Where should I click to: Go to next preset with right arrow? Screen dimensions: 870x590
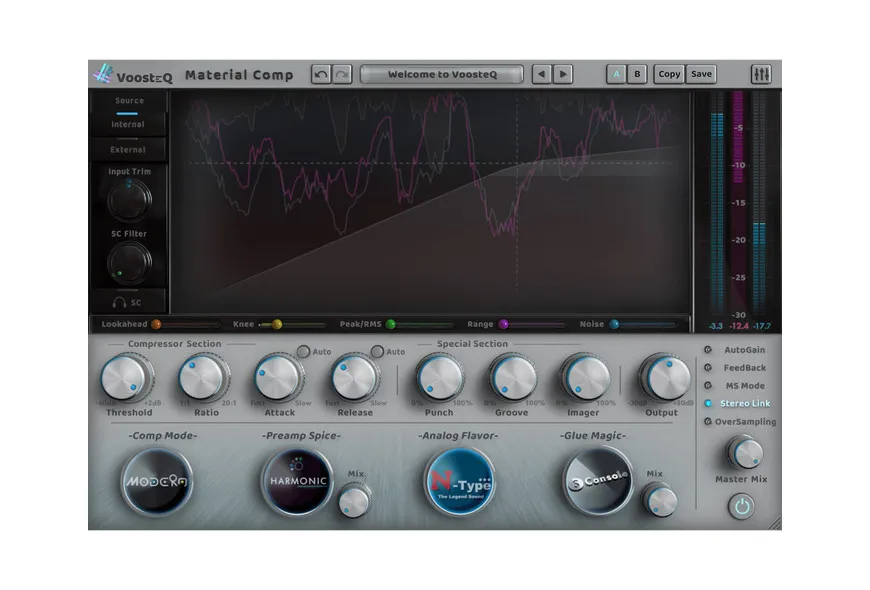point(563,74)
